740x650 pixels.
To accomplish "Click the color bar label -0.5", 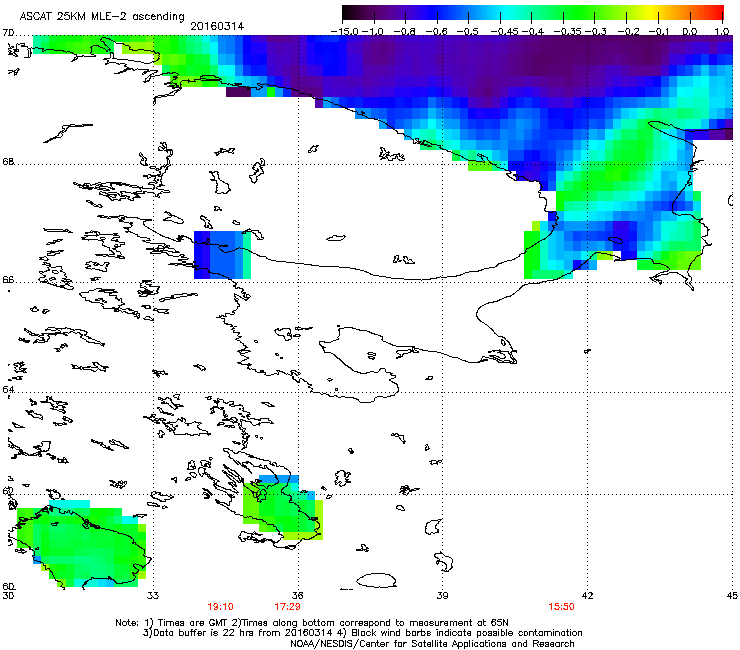I will [468, 32].
